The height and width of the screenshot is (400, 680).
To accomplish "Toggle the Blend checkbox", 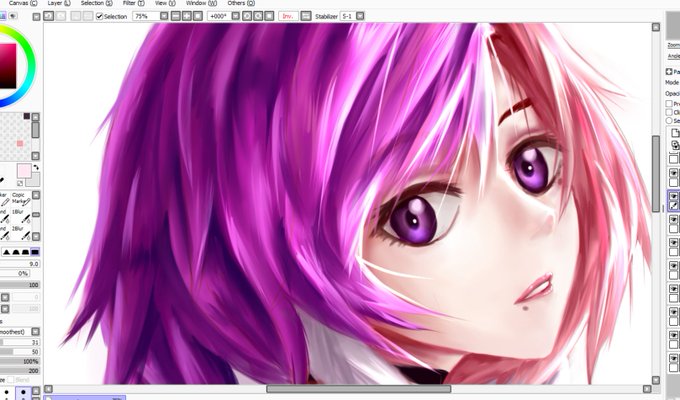I will (10, 380).
